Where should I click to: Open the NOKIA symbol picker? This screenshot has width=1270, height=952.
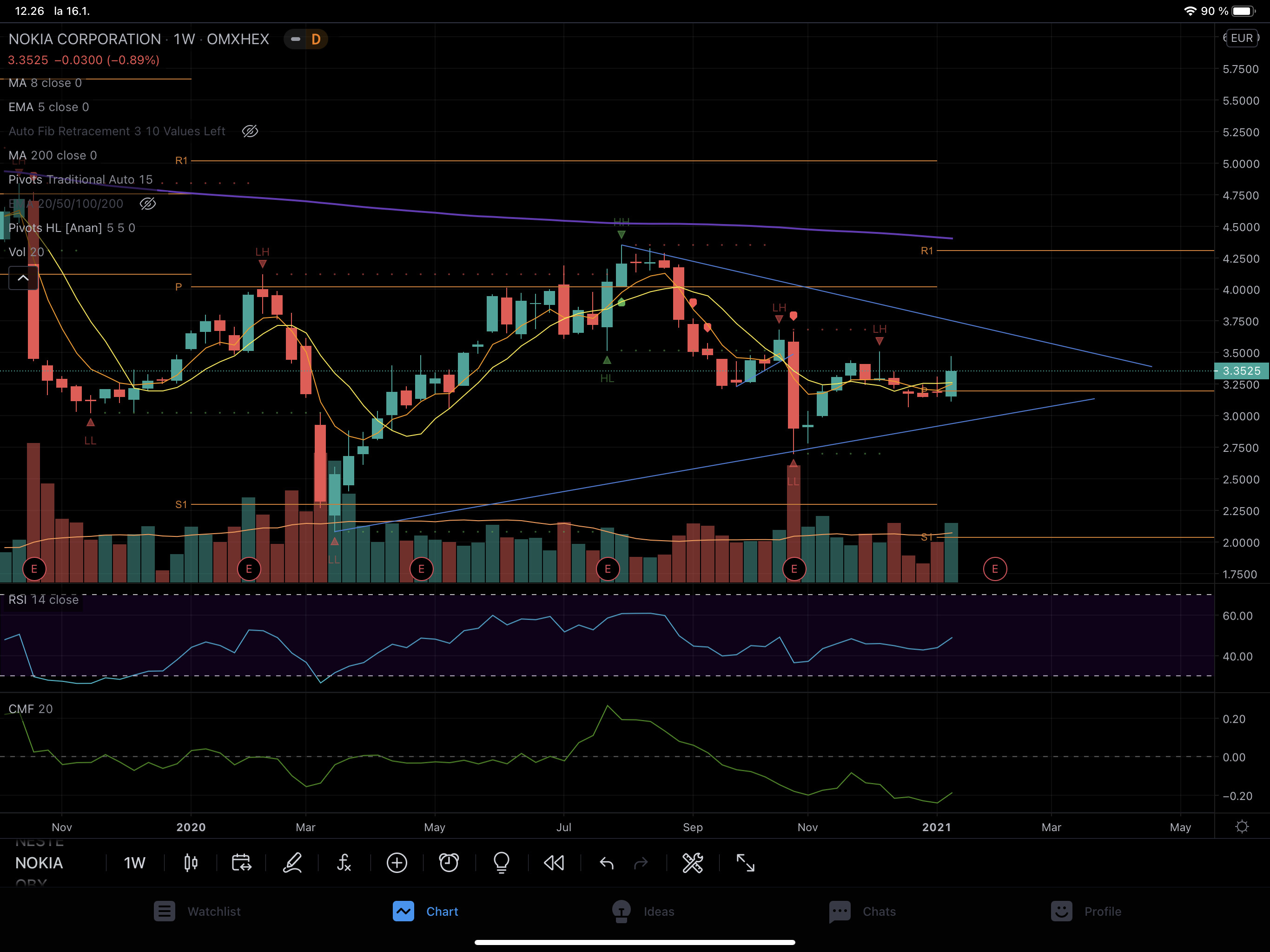[39, 862]
